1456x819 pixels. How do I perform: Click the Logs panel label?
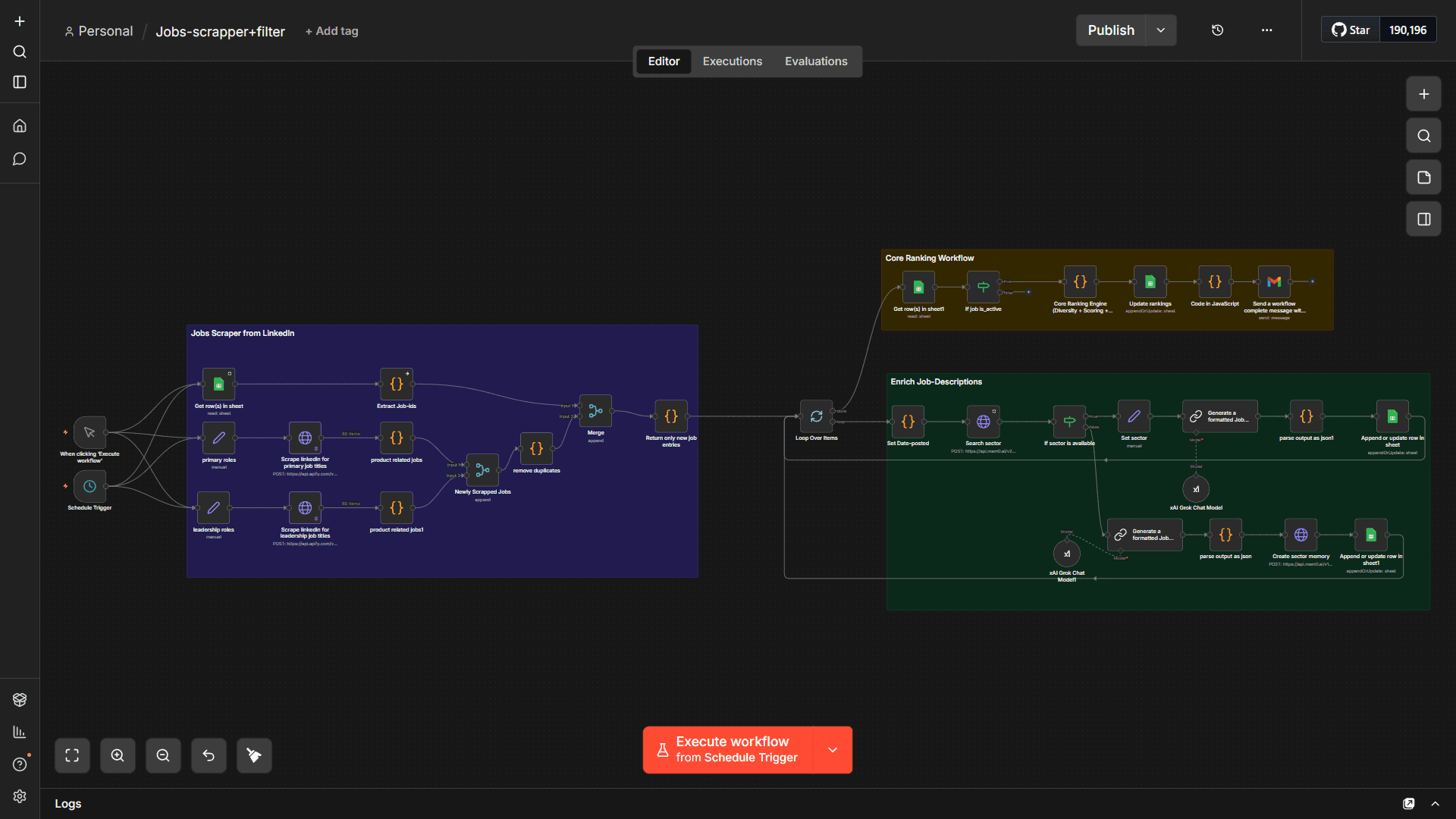[x=67, y=804]
